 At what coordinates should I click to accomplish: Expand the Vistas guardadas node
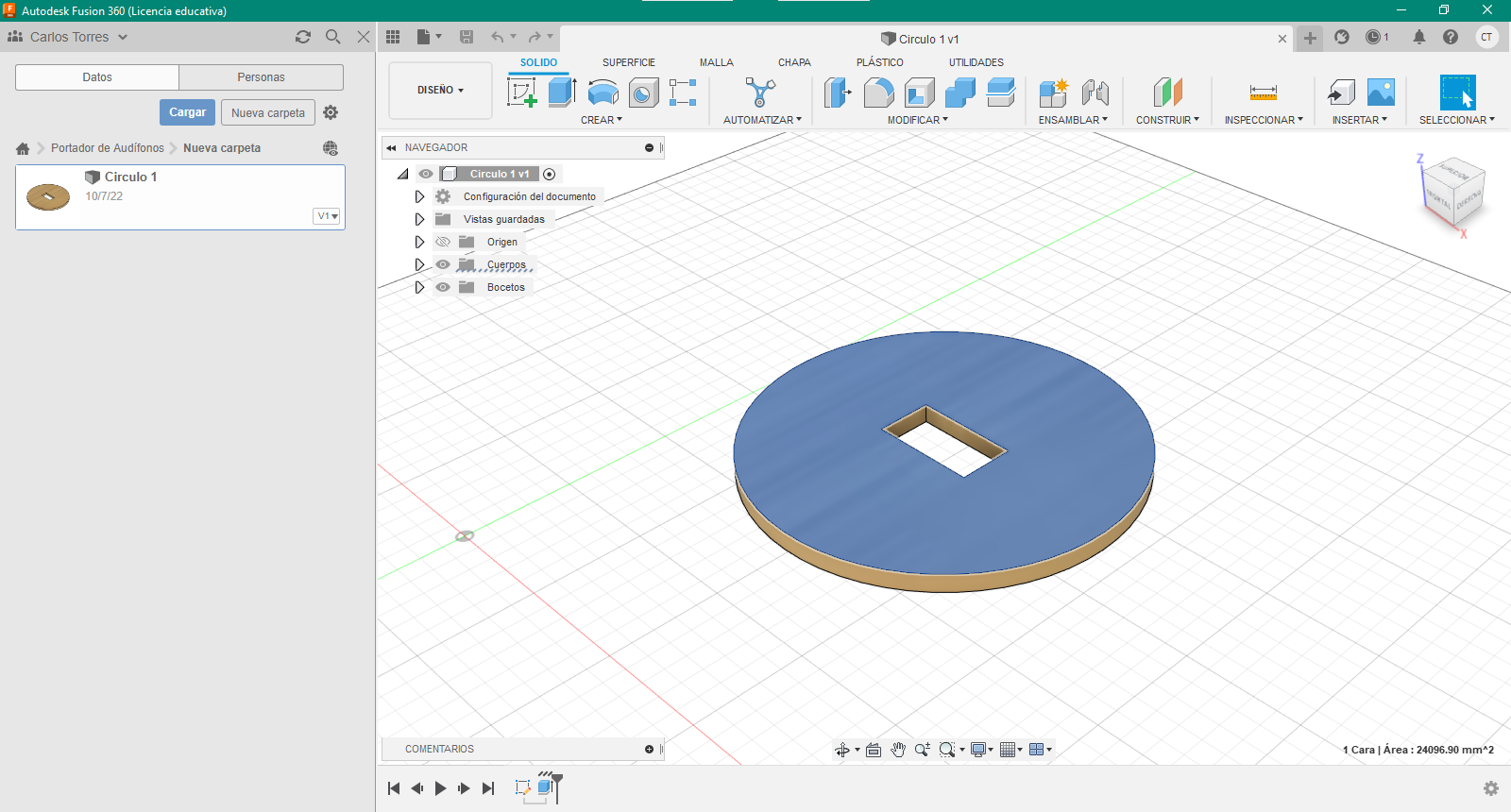point(419,219)
